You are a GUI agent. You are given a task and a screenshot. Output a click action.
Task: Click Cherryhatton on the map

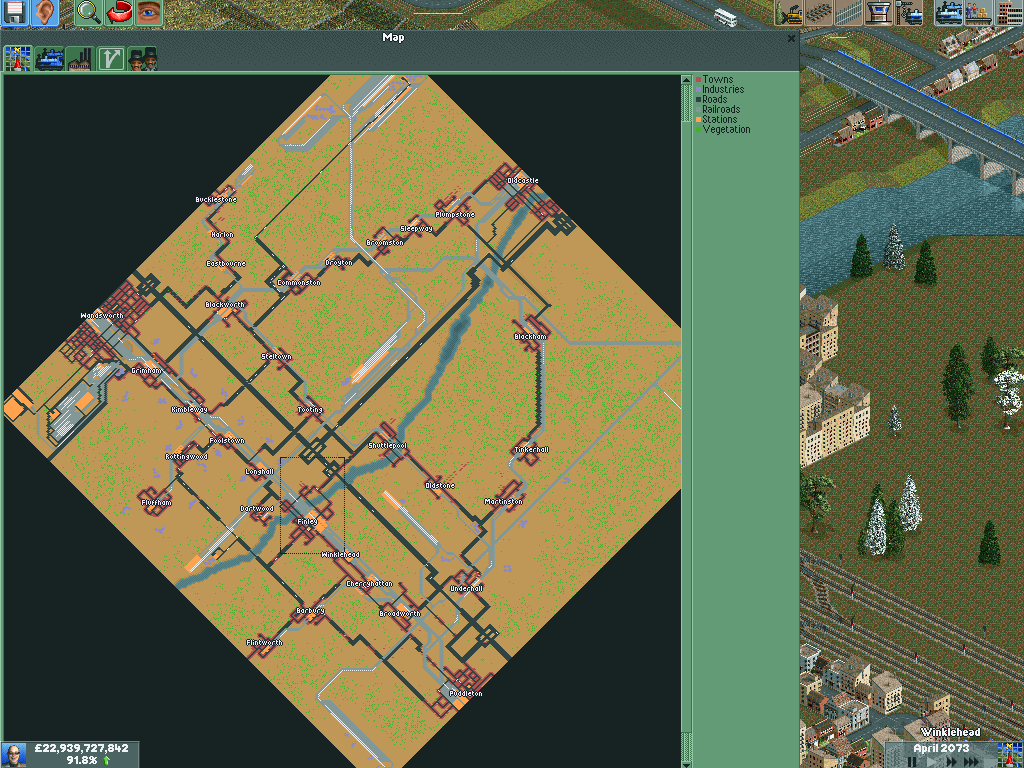coord(370,584)
